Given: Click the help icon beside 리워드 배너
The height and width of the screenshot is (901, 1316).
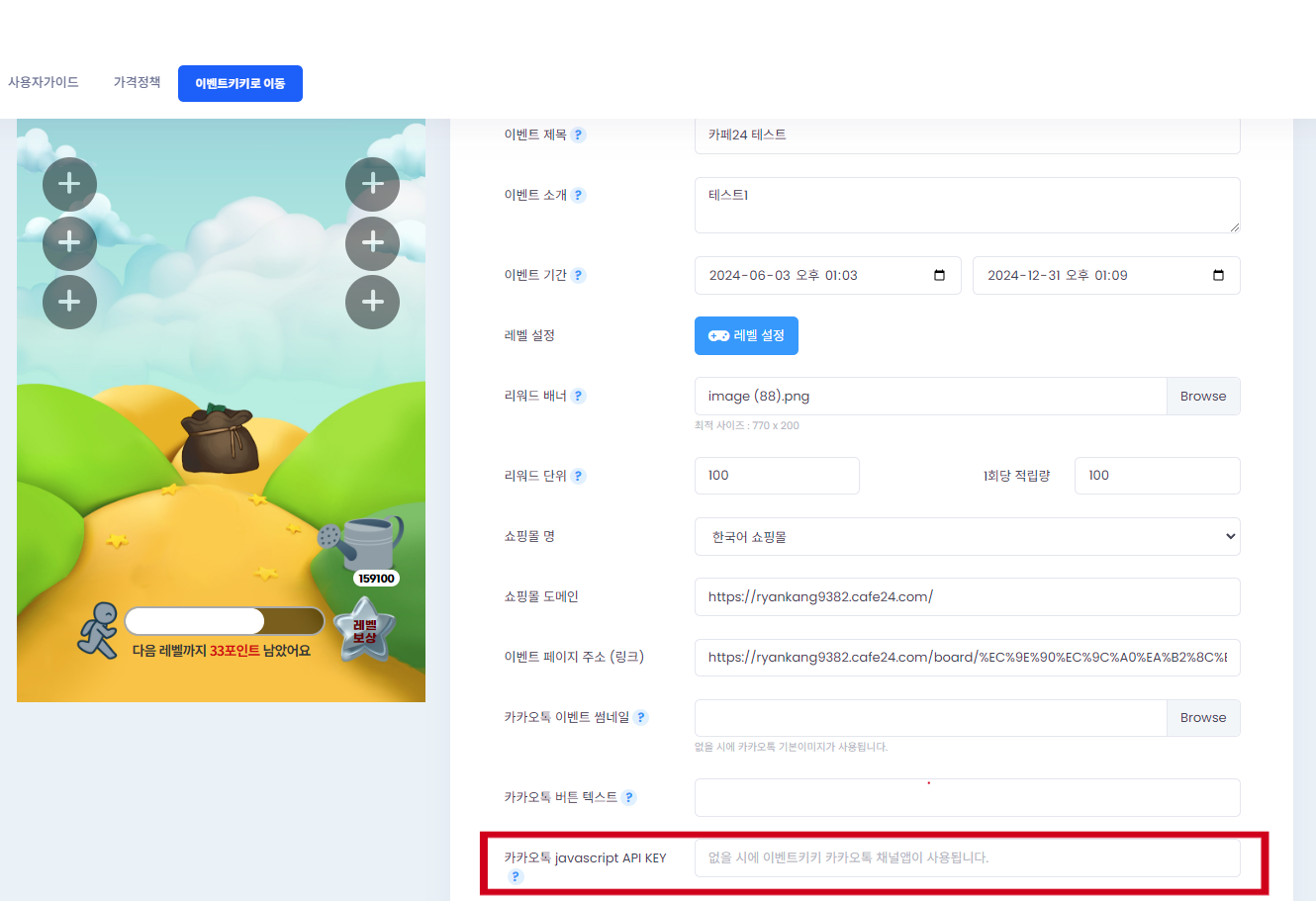Looking at the screenshot, I should (579, 397).
